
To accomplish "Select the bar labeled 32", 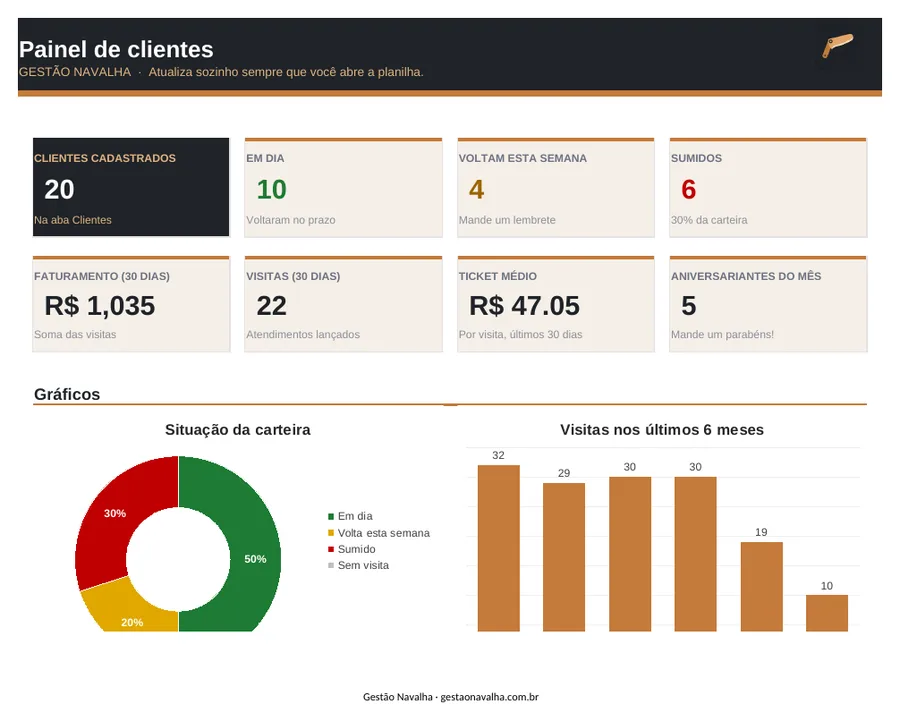I will pyautogui.click(x=499, y=548).
